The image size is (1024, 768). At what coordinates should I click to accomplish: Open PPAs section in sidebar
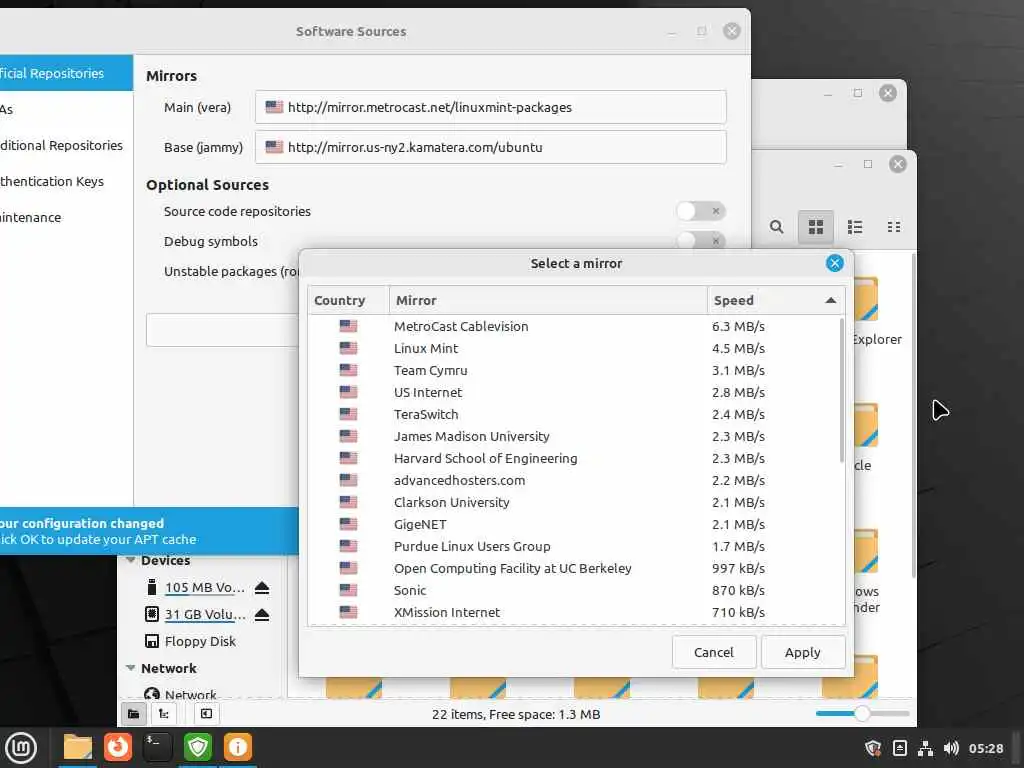coord(66,109)
